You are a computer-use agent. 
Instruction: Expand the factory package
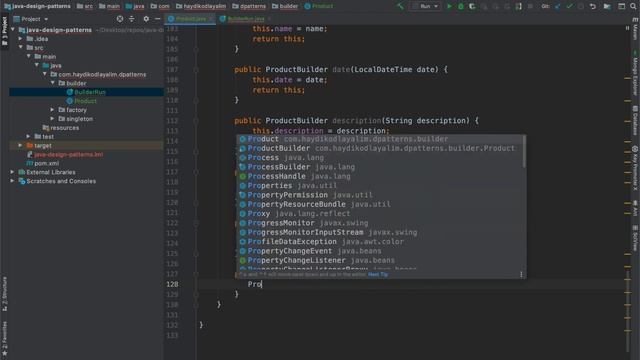click(x=52, y=110)
